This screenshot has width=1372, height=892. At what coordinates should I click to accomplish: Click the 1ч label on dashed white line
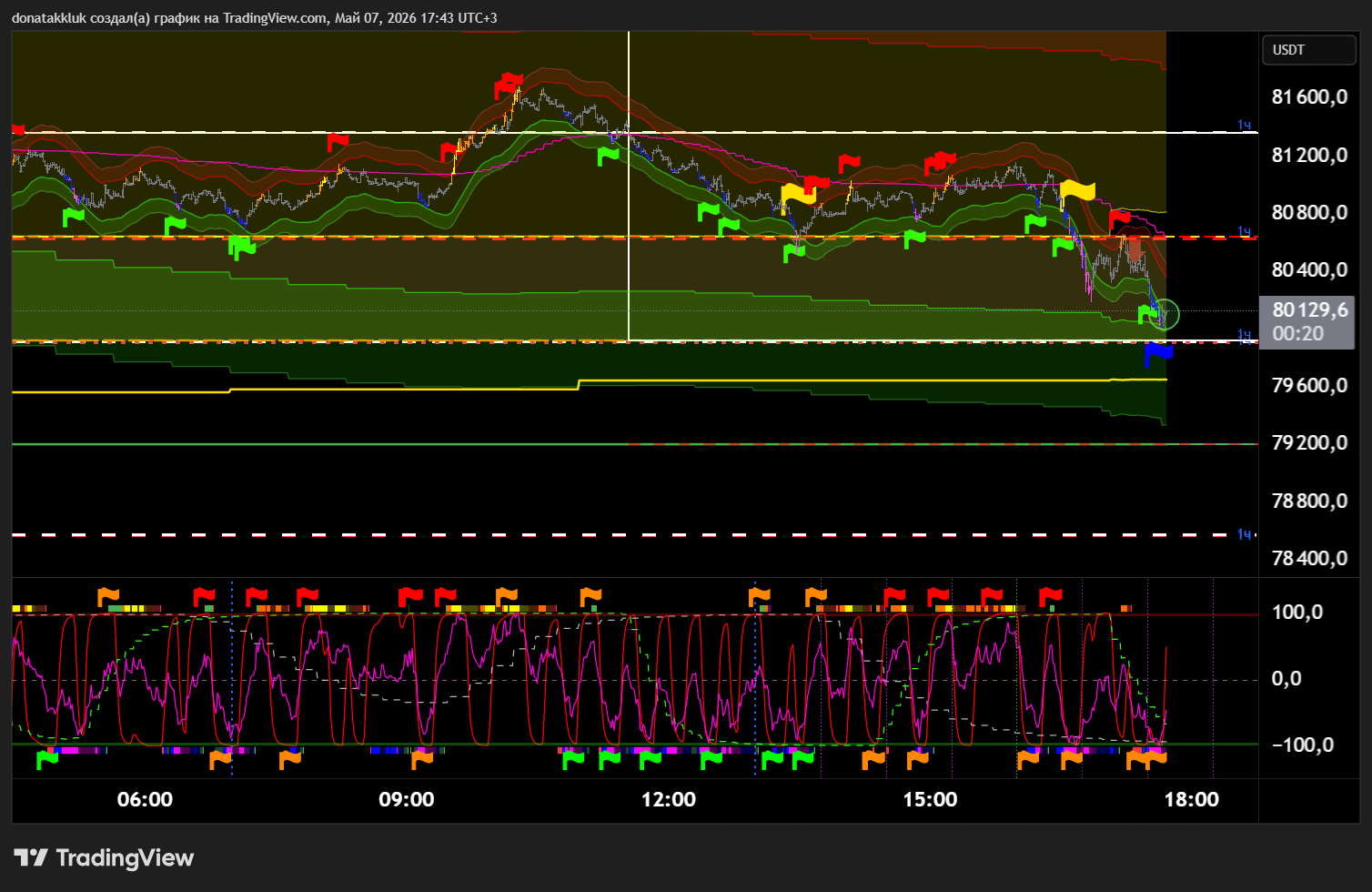(1244, 534)
